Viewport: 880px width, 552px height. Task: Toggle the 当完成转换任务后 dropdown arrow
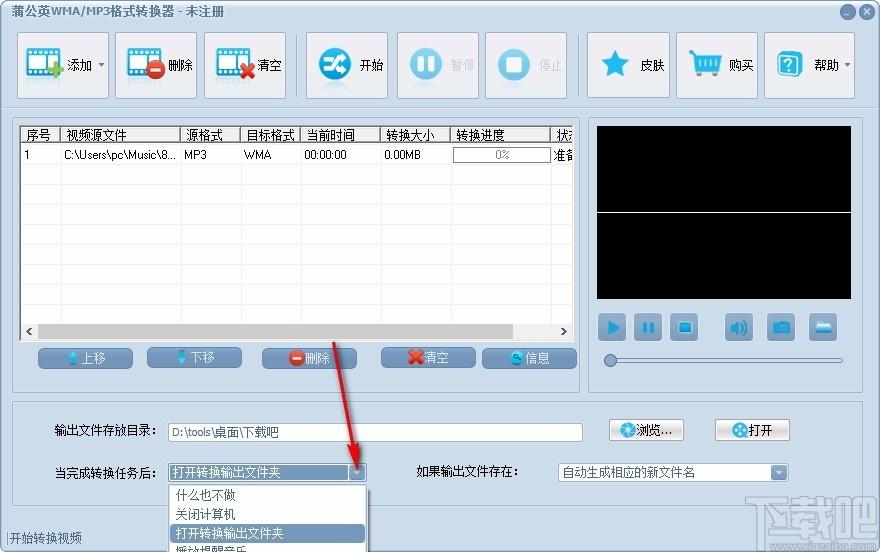point(357,473)
